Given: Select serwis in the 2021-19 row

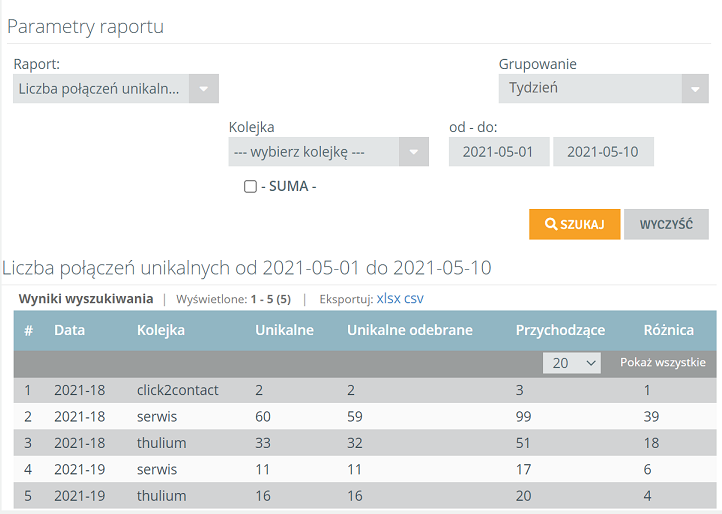Looking at the screenshot, I should 157,469.
